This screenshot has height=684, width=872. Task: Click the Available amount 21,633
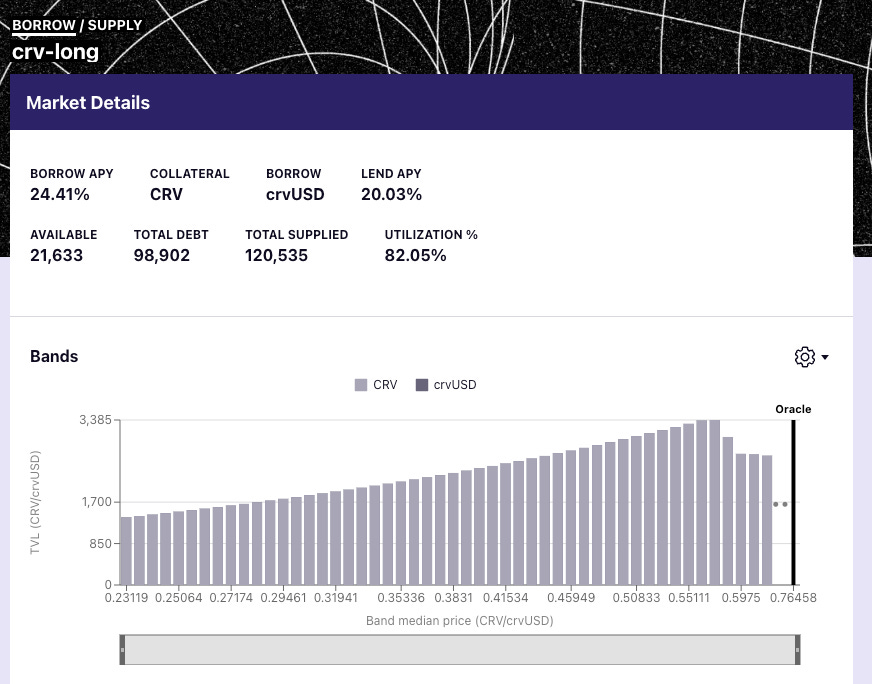(56, 255)
